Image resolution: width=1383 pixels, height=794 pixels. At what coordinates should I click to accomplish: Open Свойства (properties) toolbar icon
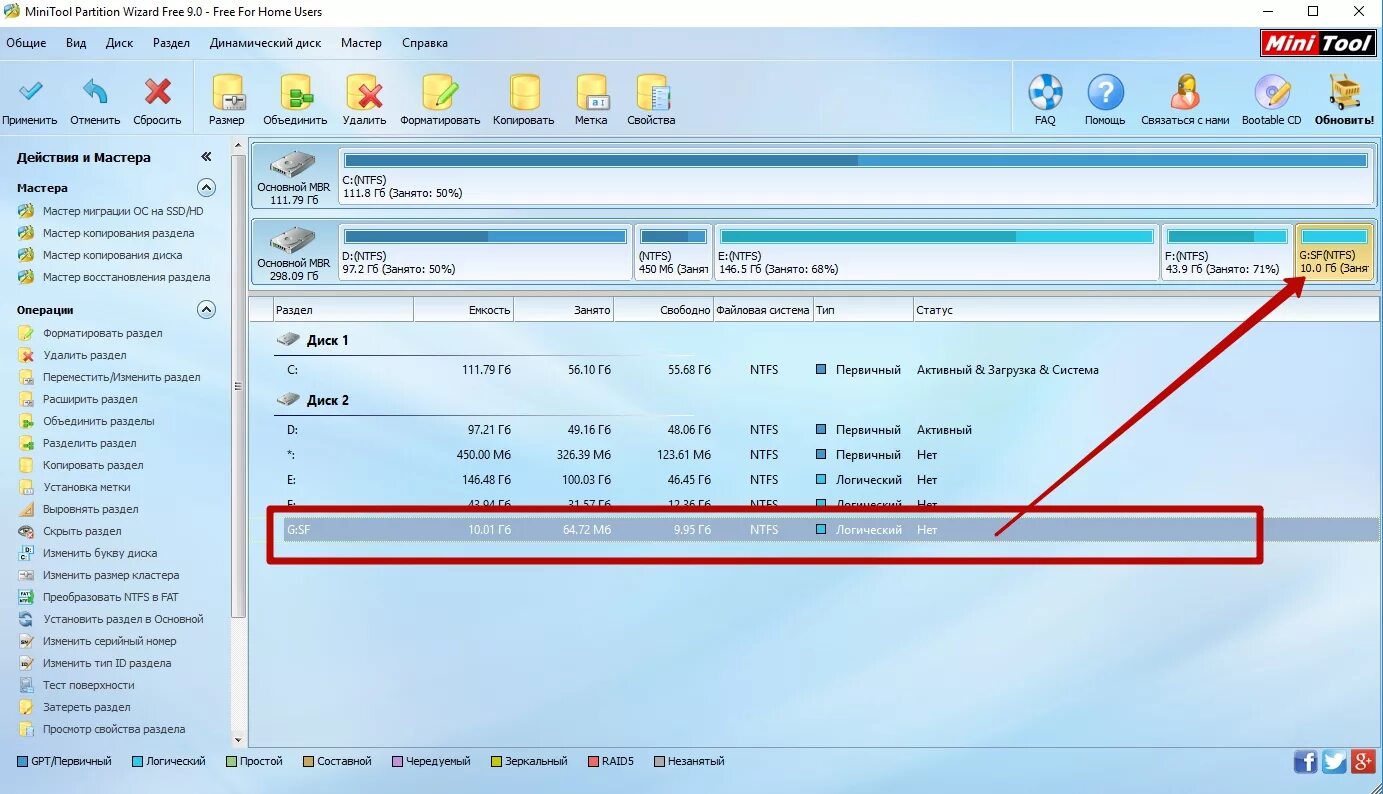coord(651,93)
